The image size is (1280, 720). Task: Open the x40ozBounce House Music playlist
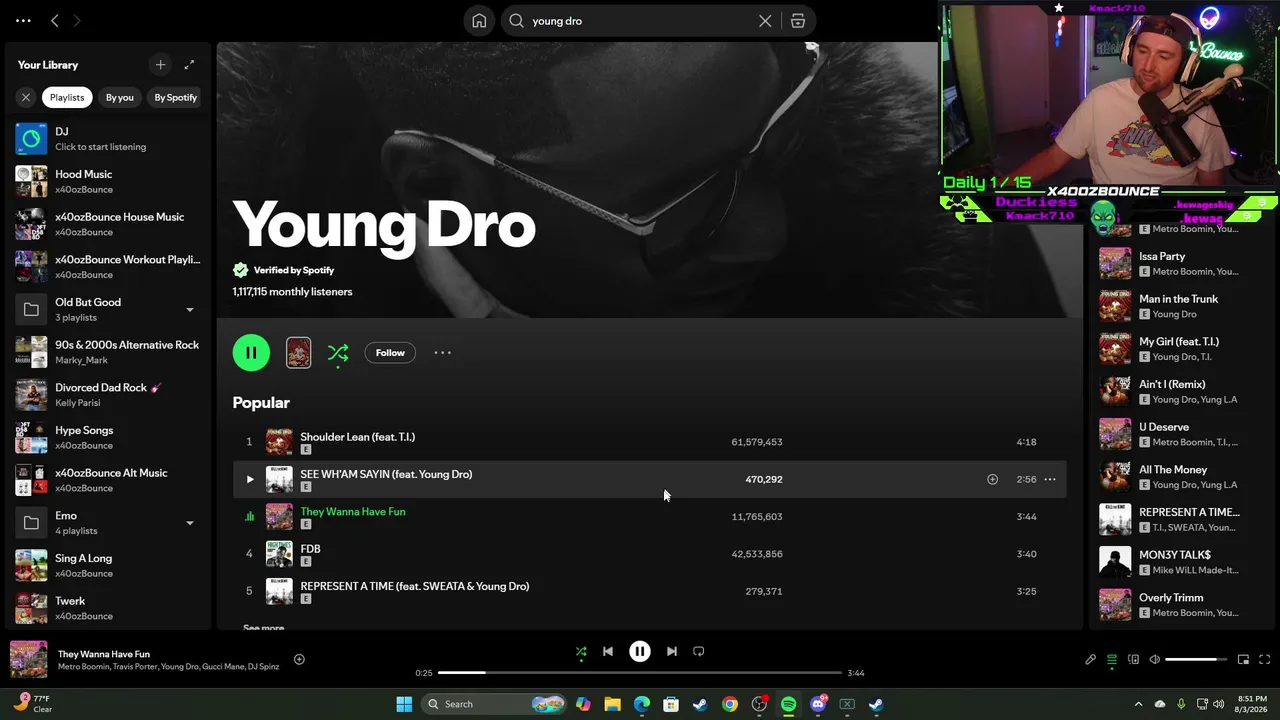click(109, 224)
